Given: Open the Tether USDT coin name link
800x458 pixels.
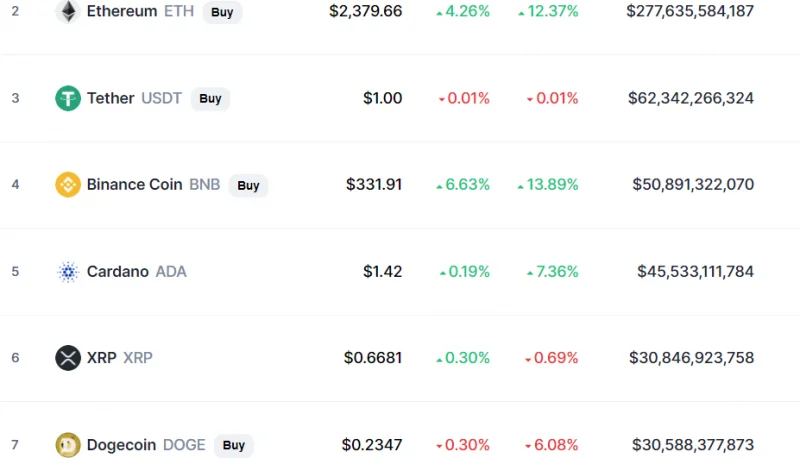Looking at the screenshot, I should click(134, 98).
